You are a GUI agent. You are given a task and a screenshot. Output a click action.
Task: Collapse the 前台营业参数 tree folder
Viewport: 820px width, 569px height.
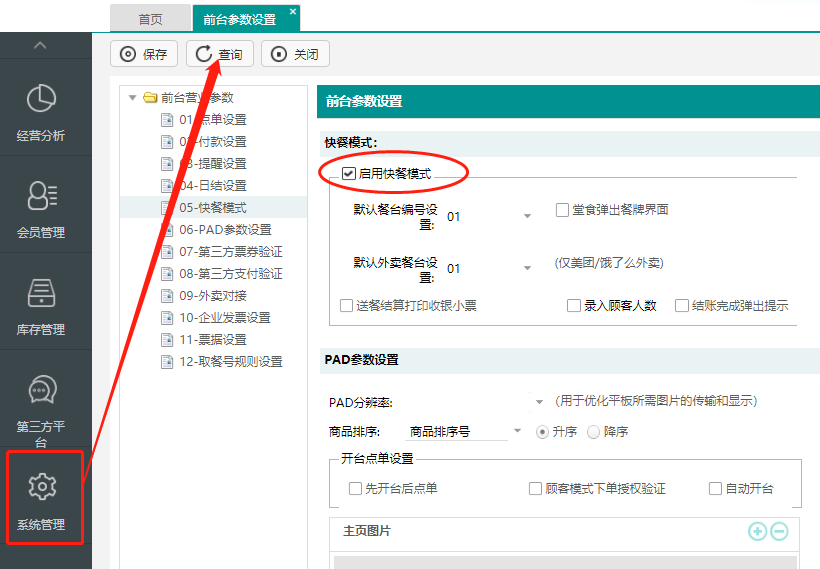click(x=133, y=98)
